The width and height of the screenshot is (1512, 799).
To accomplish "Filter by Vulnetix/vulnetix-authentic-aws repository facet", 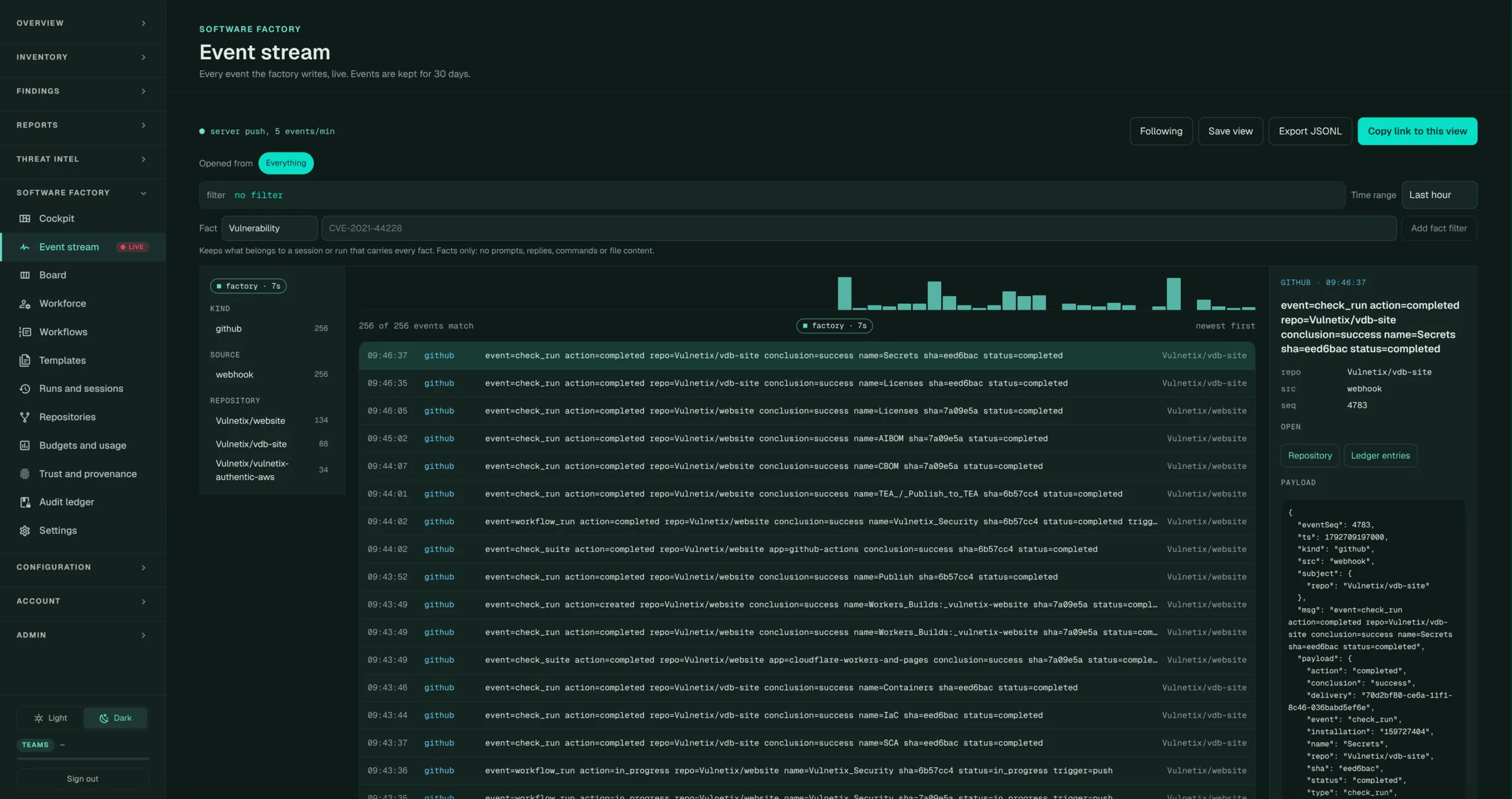I will [272, 470].
